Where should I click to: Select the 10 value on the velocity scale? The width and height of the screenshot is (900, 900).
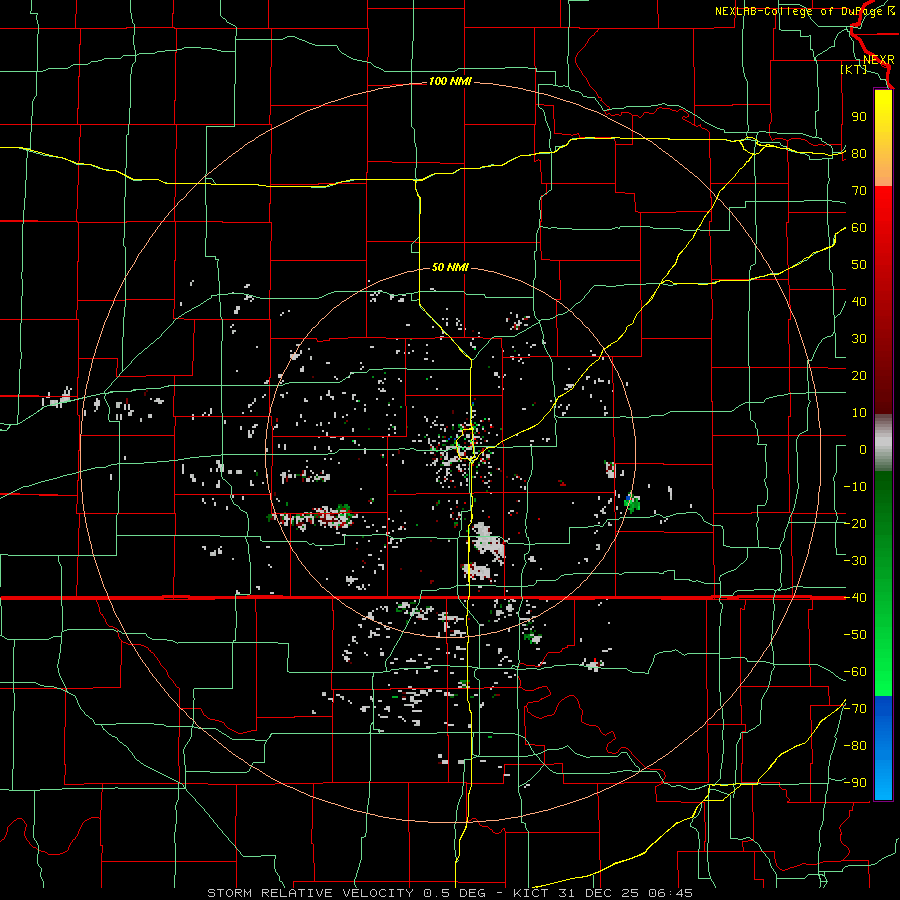click(859, 413)
